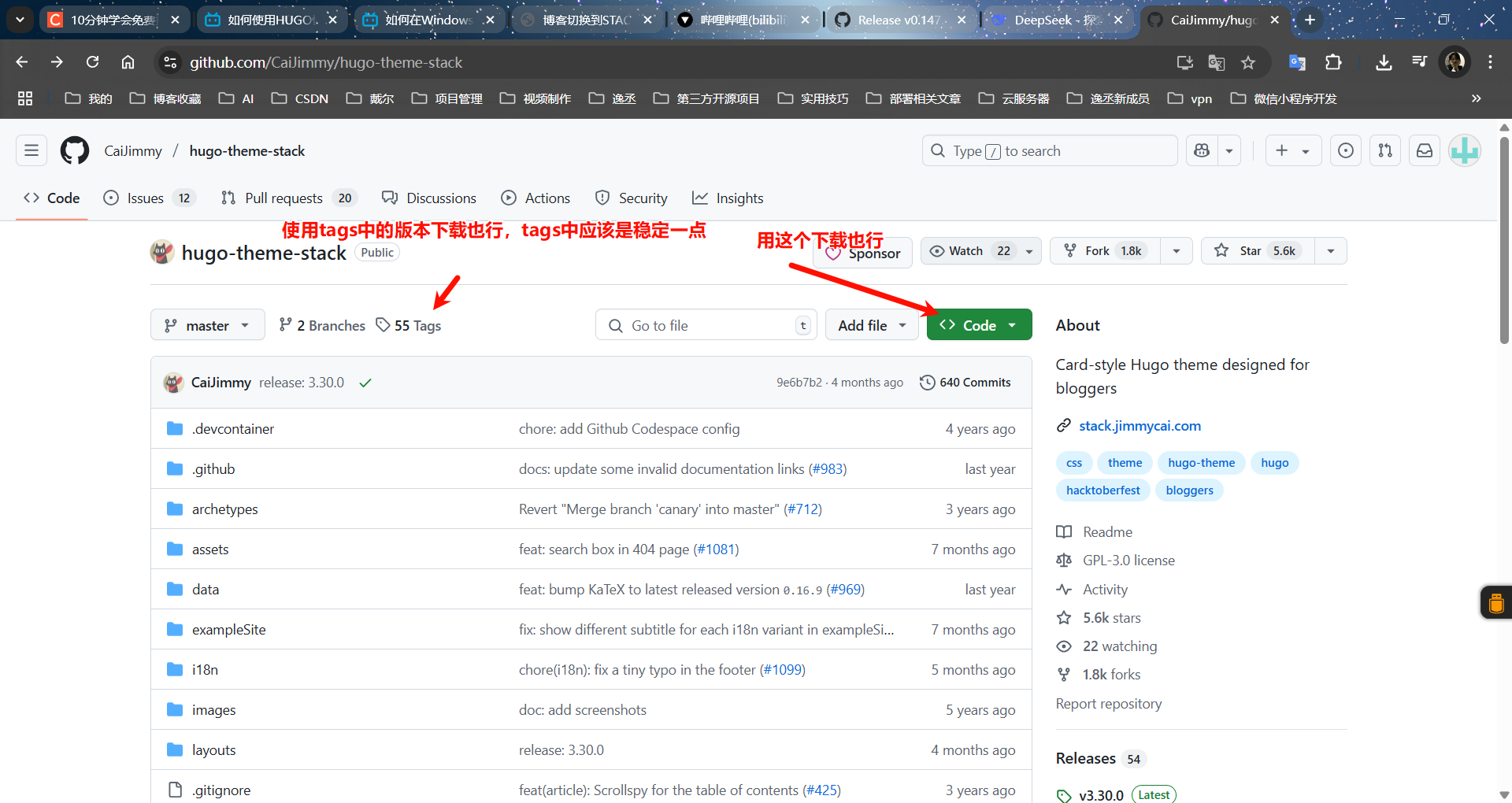Image resolution: width=1512 pixels, height=803 pixels.
Task: Open the browser tab search dropdown
Action: coord(20,20)
